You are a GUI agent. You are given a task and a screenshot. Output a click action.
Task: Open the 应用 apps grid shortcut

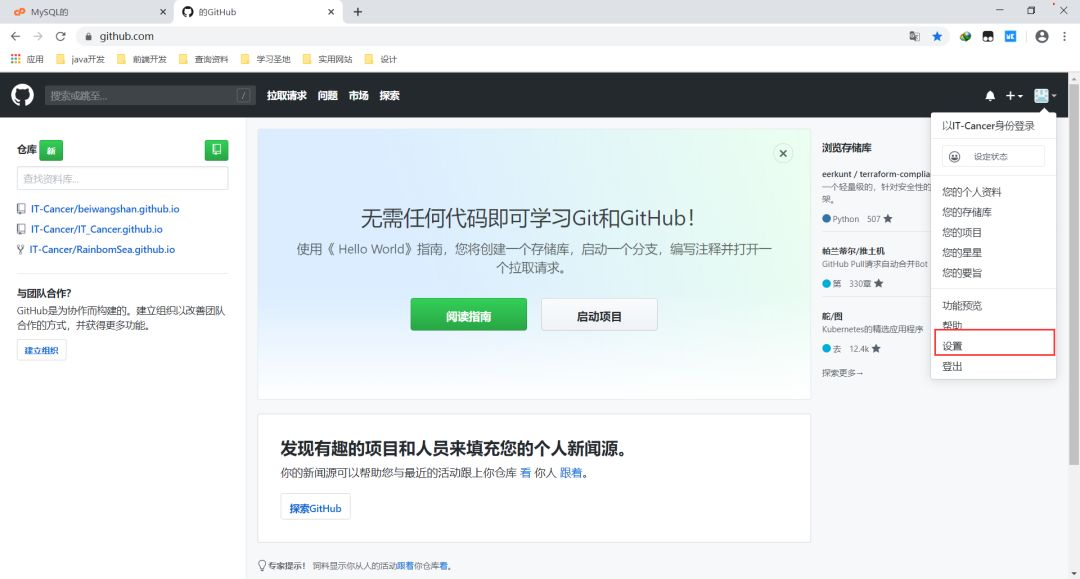[27, 59]
